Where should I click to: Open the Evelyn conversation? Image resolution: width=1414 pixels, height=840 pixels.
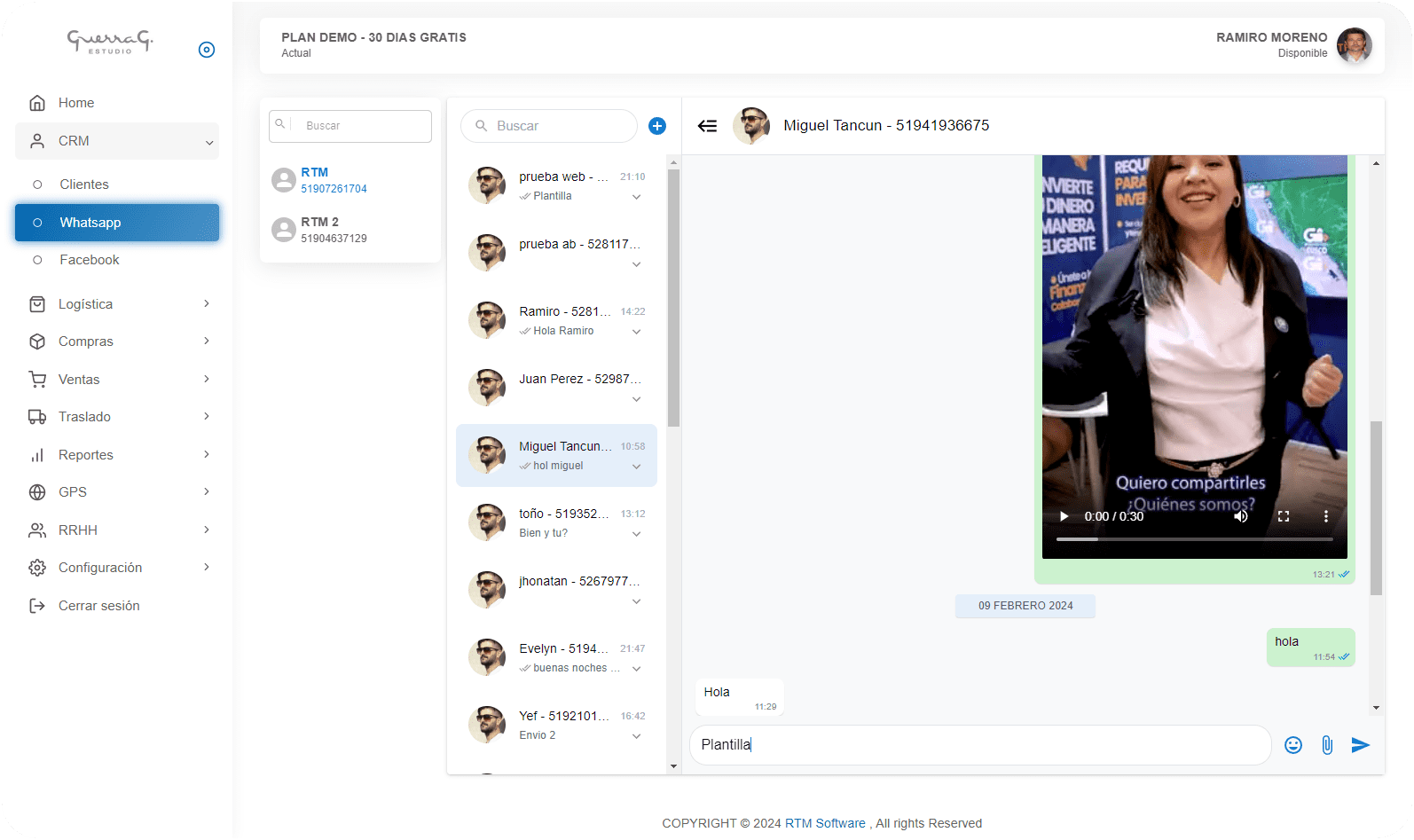click(x=556, y=657)
